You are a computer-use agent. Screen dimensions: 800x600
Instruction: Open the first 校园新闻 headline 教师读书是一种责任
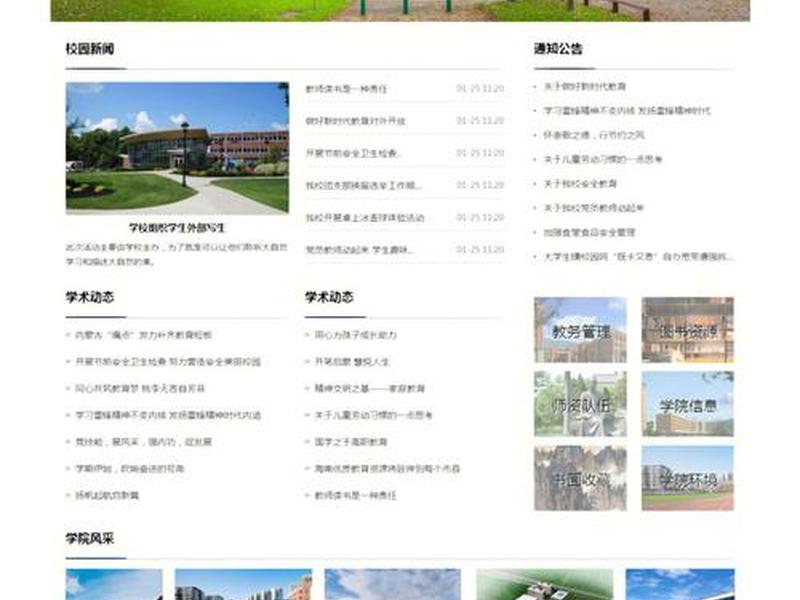[x=346, y=89]
